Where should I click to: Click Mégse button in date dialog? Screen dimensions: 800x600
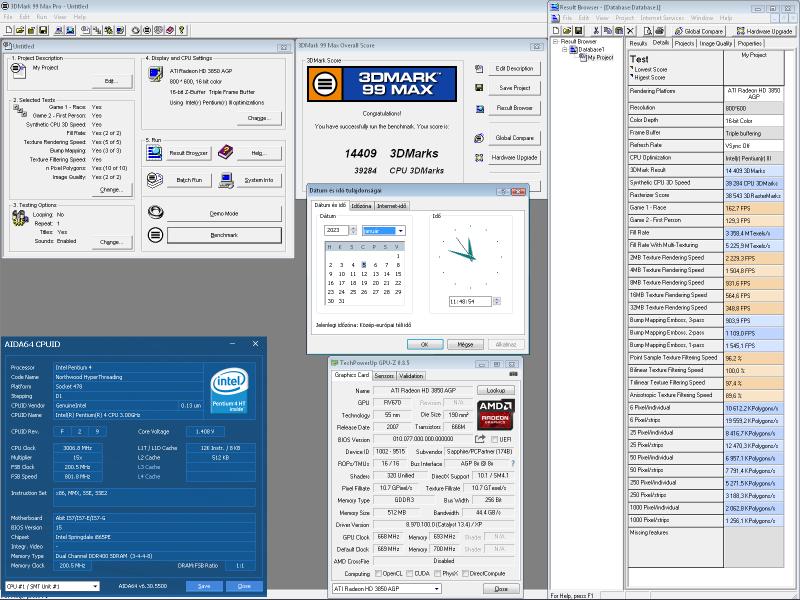pyautogui.click(x=465, y=344)
